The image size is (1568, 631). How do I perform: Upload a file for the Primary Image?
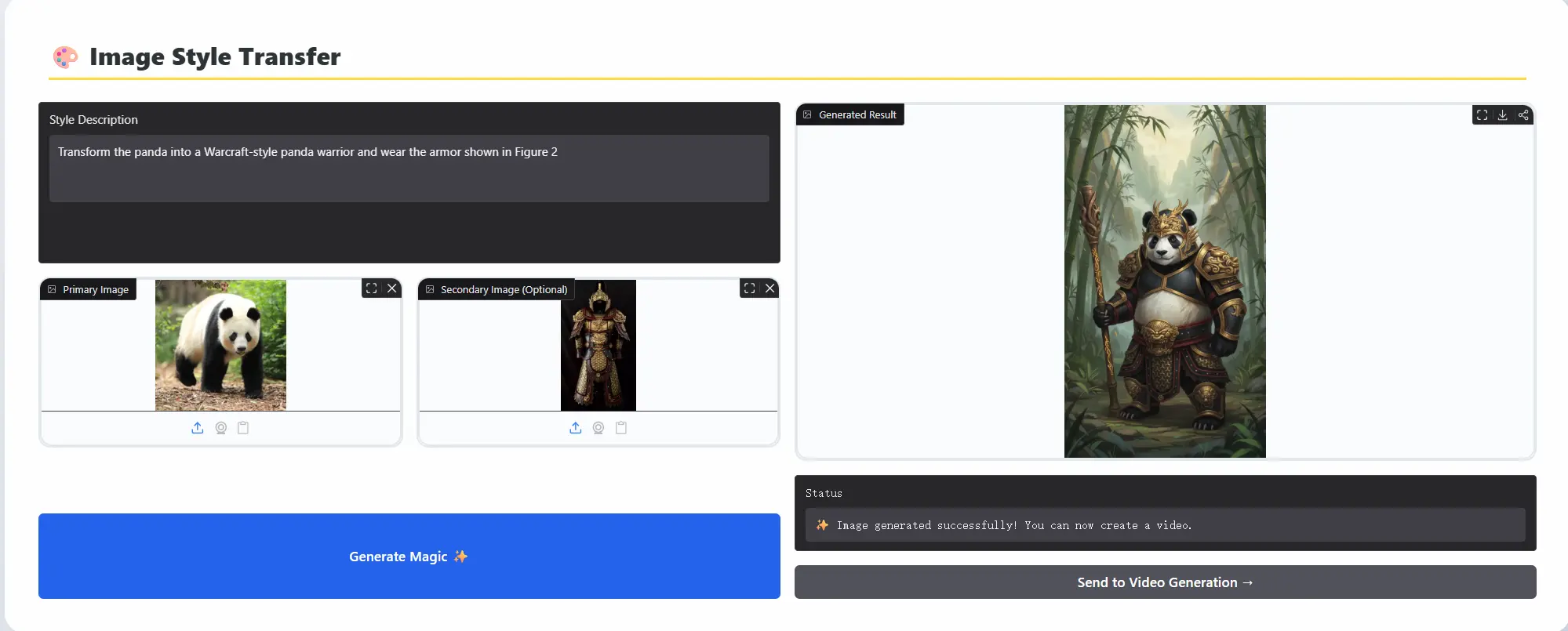pos(198,428)
